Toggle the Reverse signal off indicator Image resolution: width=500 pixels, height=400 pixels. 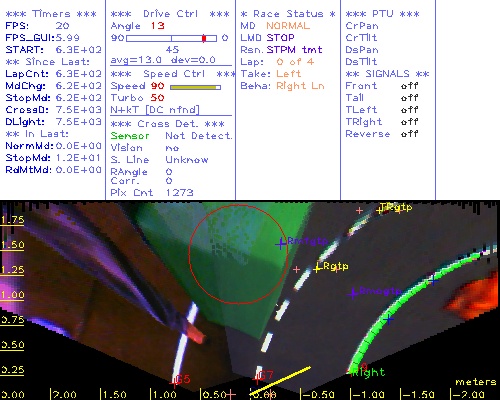[x=409, y=134]
